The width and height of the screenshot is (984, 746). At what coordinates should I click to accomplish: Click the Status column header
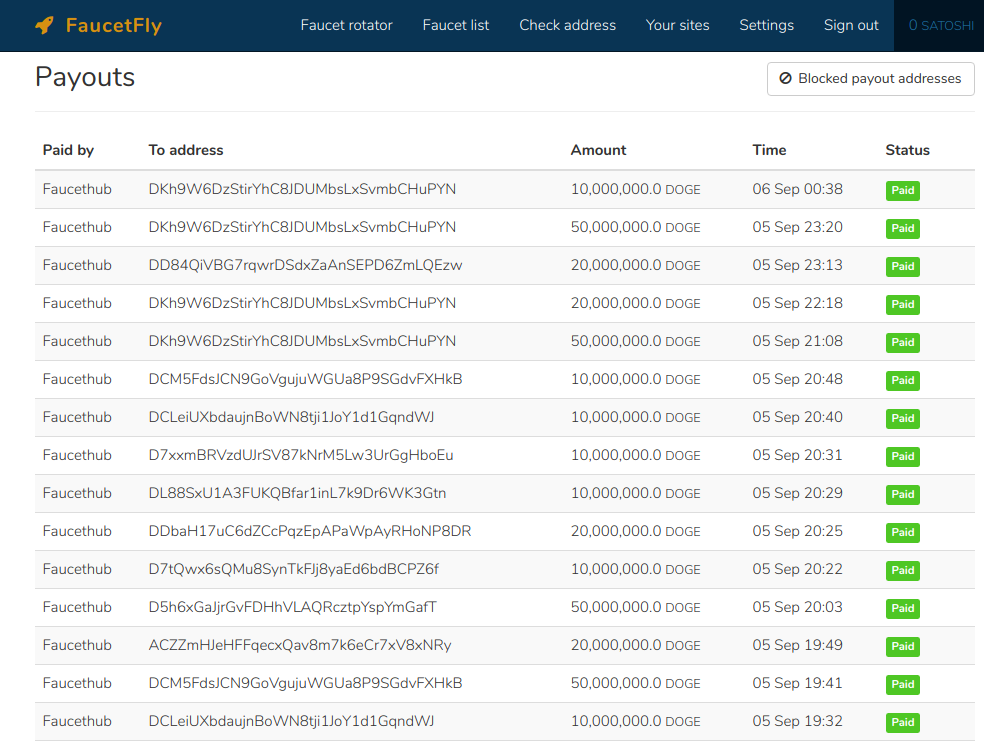pyautogui.click(x=907, y=150)
